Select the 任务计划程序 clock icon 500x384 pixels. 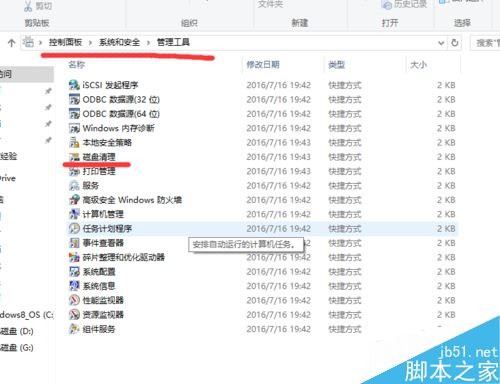[x=74, y=228]
